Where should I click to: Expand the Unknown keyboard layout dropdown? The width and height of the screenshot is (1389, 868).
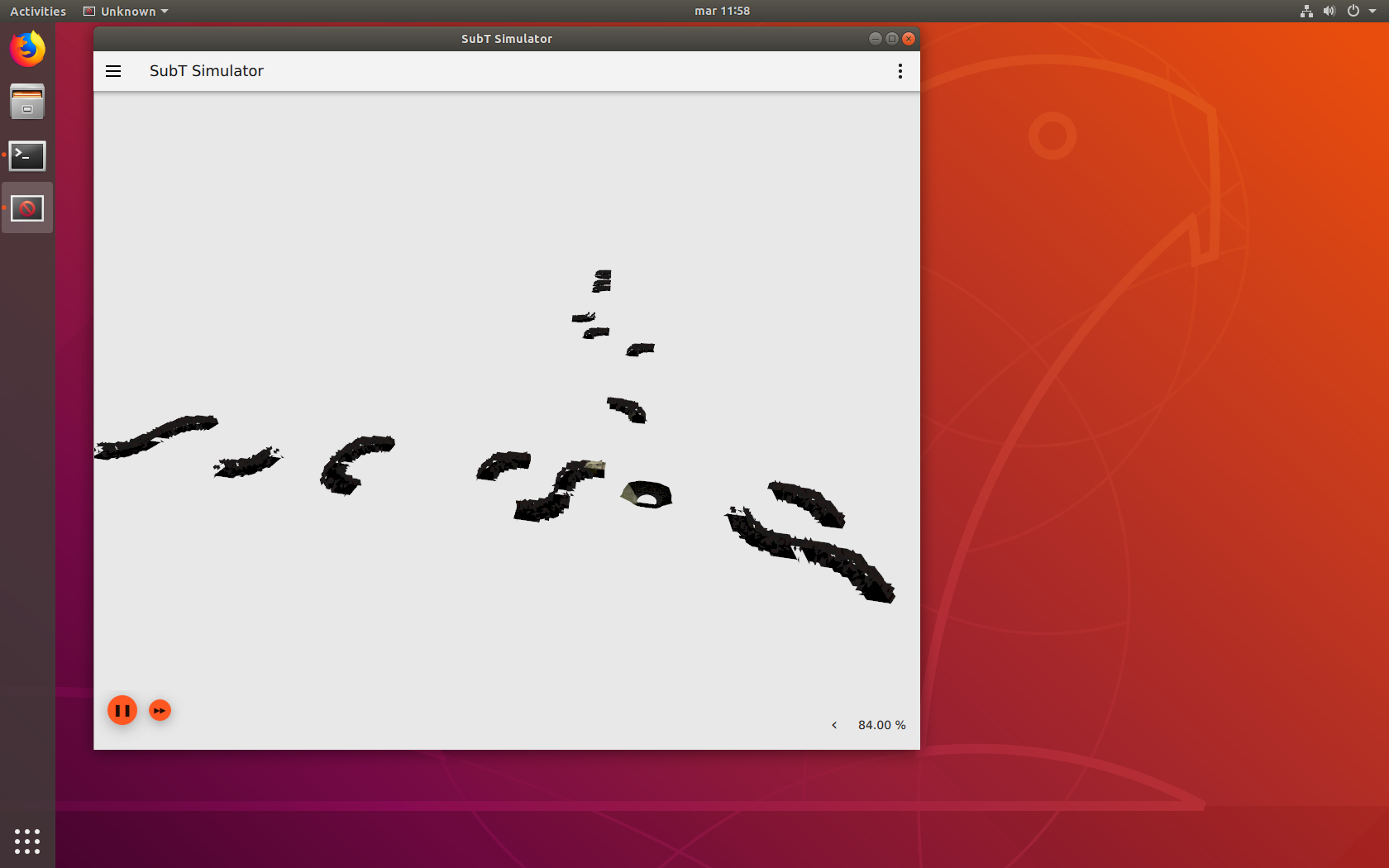(125, 11)
